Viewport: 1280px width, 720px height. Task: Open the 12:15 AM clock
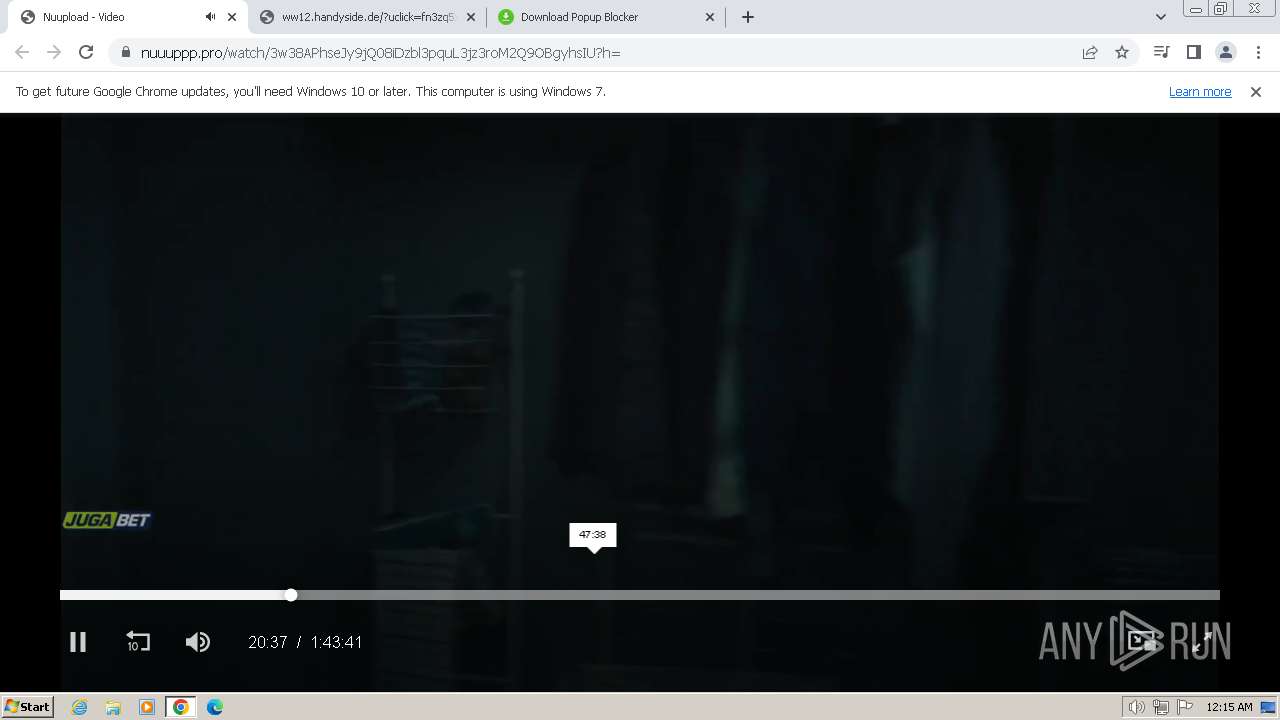1229,707
